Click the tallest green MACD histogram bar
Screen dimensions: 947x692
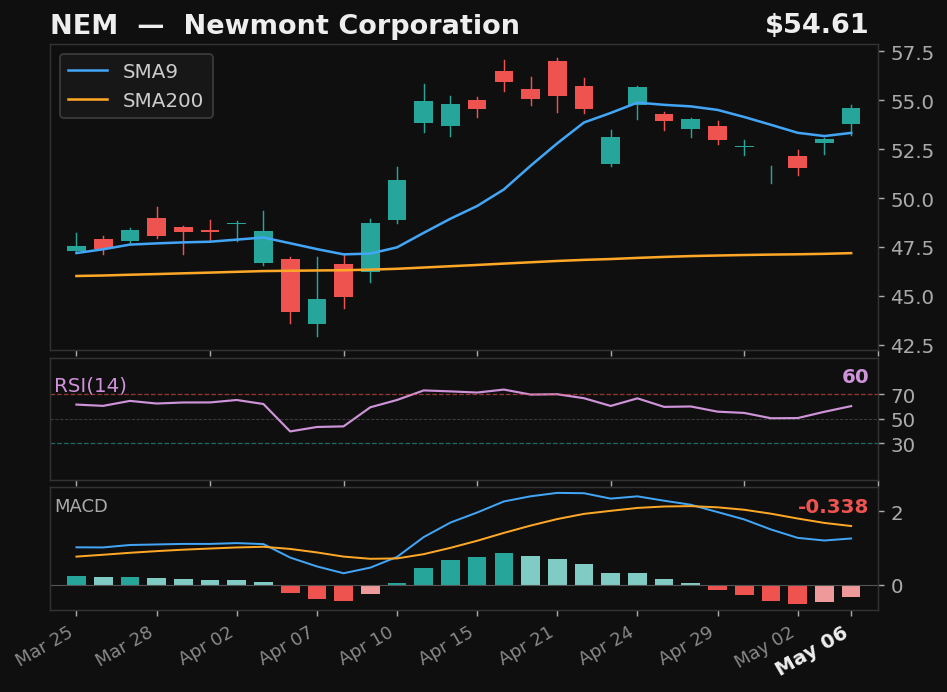point(504,569)
